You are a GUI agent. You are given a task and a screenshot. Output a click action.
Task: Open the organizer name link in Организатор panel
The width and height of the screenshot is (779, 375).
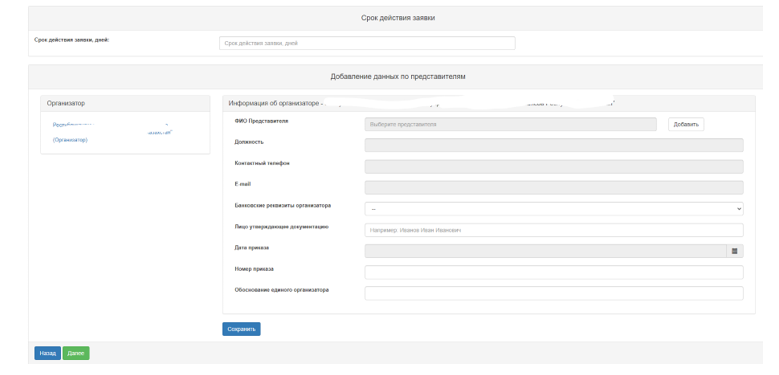point(112,129)
